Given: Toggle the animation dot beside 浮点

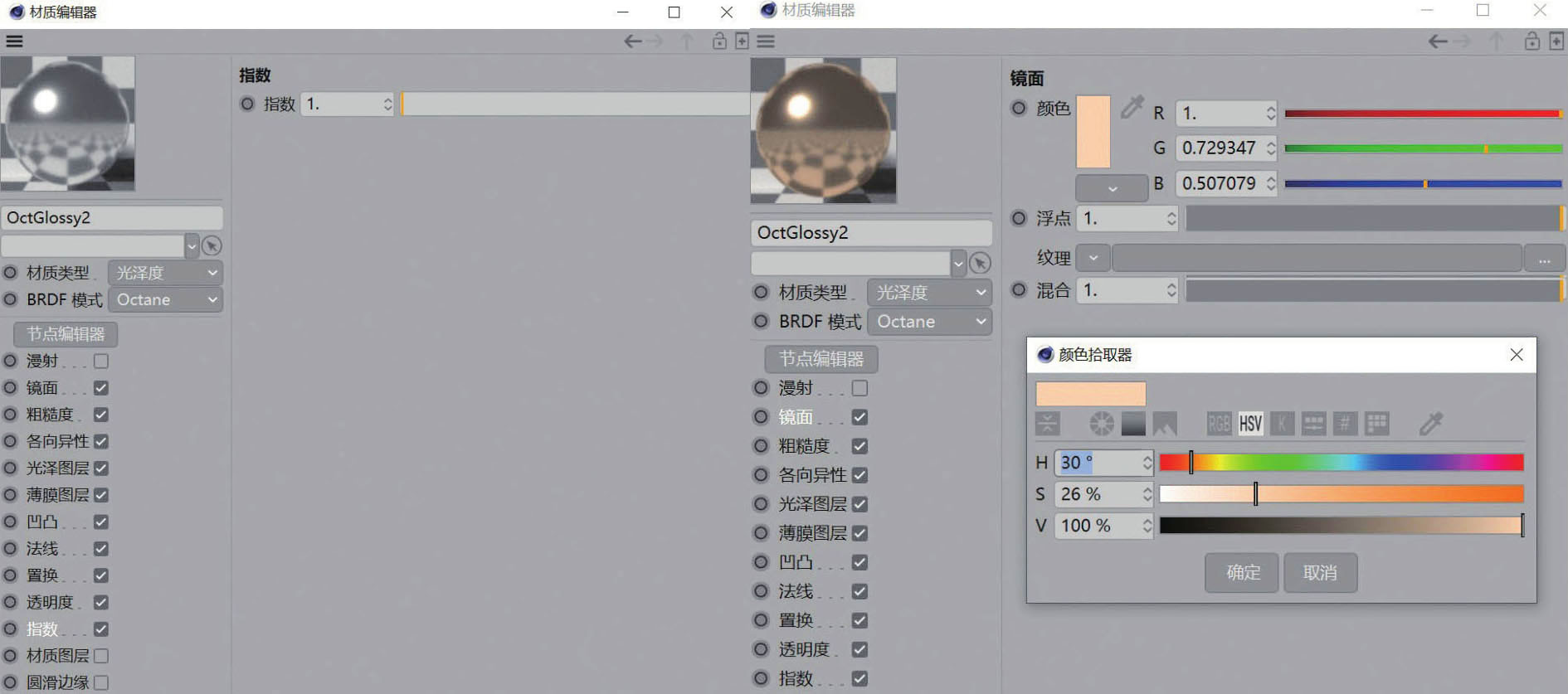Looking at the screenshot, I should click(x=1019, y=218).
